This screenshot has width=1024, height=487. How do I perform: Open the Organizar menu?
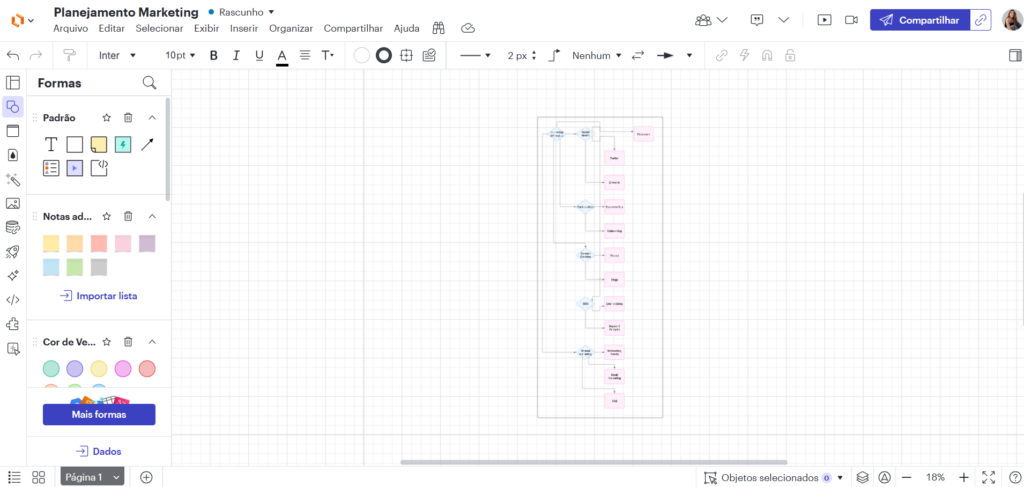pyautogui.click(x=291, y=28)
